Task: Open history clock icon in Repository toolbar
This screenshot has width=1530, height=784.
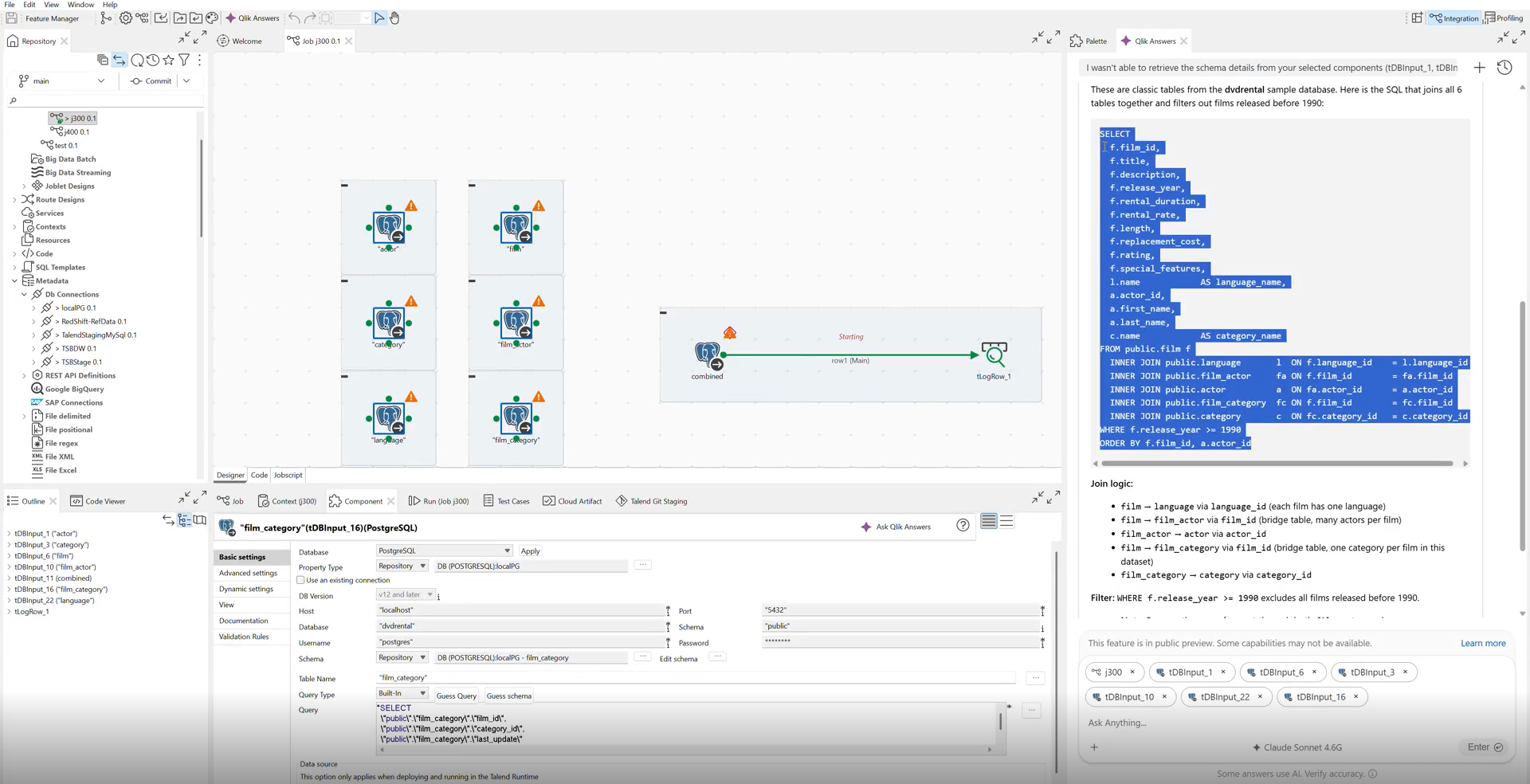Action: (152, 60)
